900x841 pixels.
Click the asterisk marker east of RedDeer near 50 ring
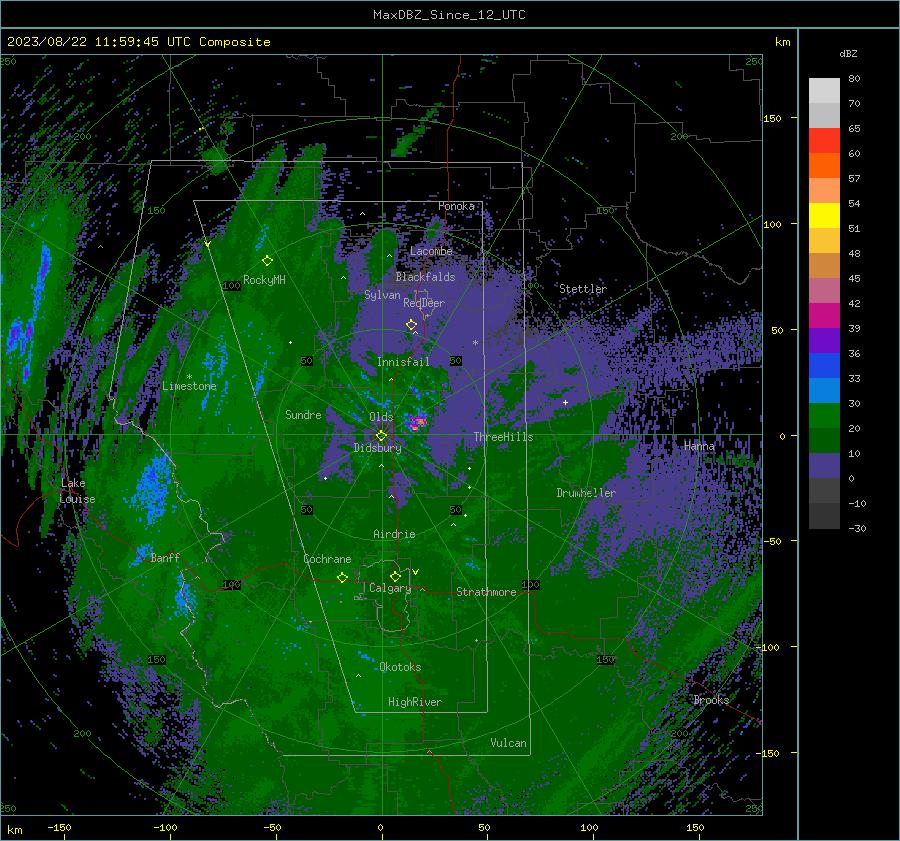point(475,343)
